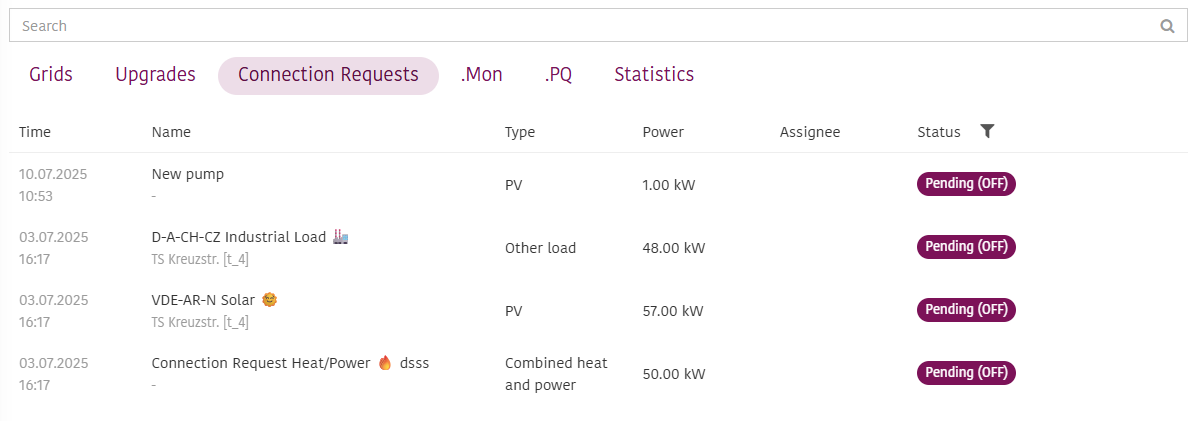Click TS Kreuzstr. [t_4] under Industrial Load

(x=200, y=260)
